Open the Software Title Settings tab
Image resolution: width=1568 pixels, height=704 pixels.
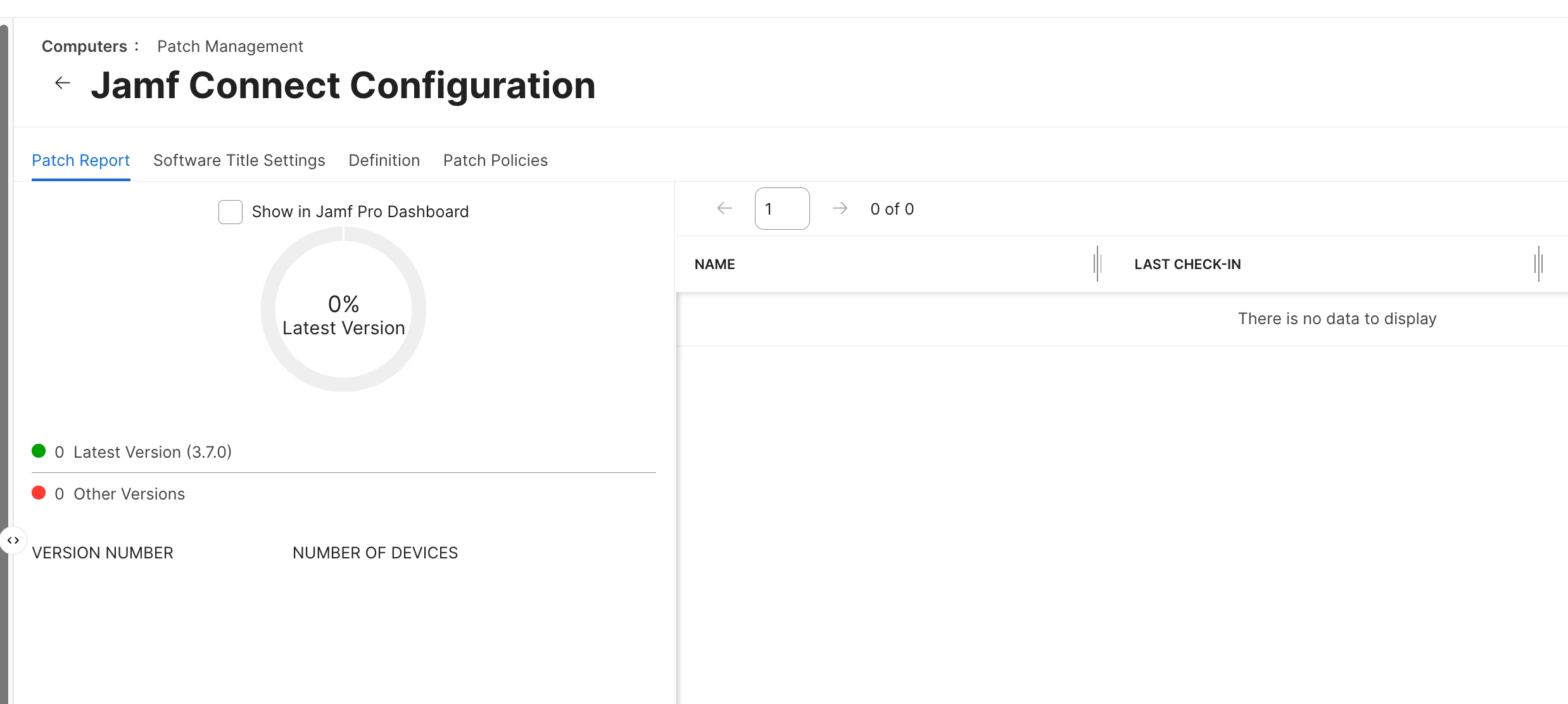[239, 160]
